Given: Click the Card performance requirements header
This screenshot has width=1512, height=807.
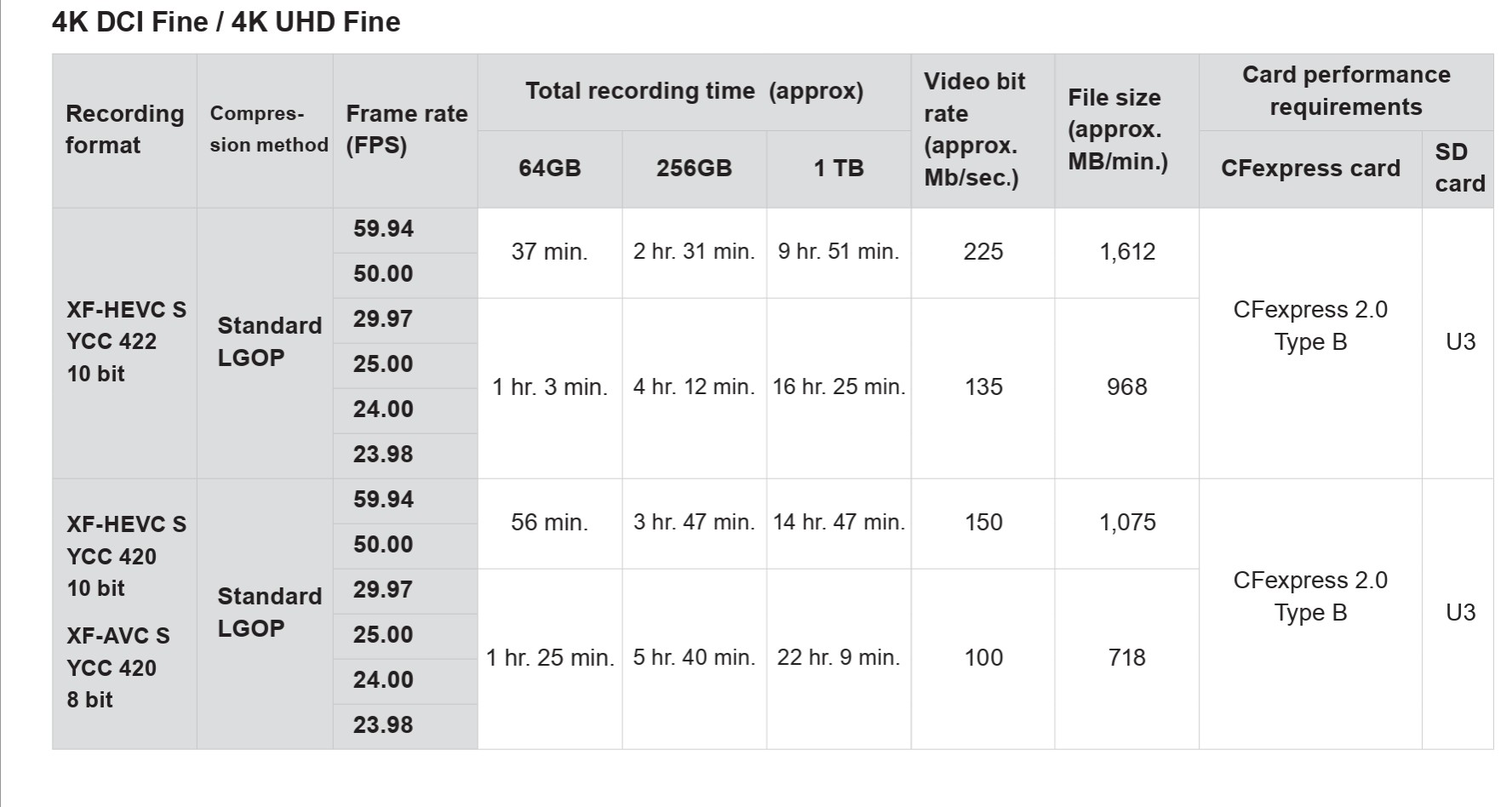Looking at the screenshot, I should pyautogui.click(x=1346, y=91).
